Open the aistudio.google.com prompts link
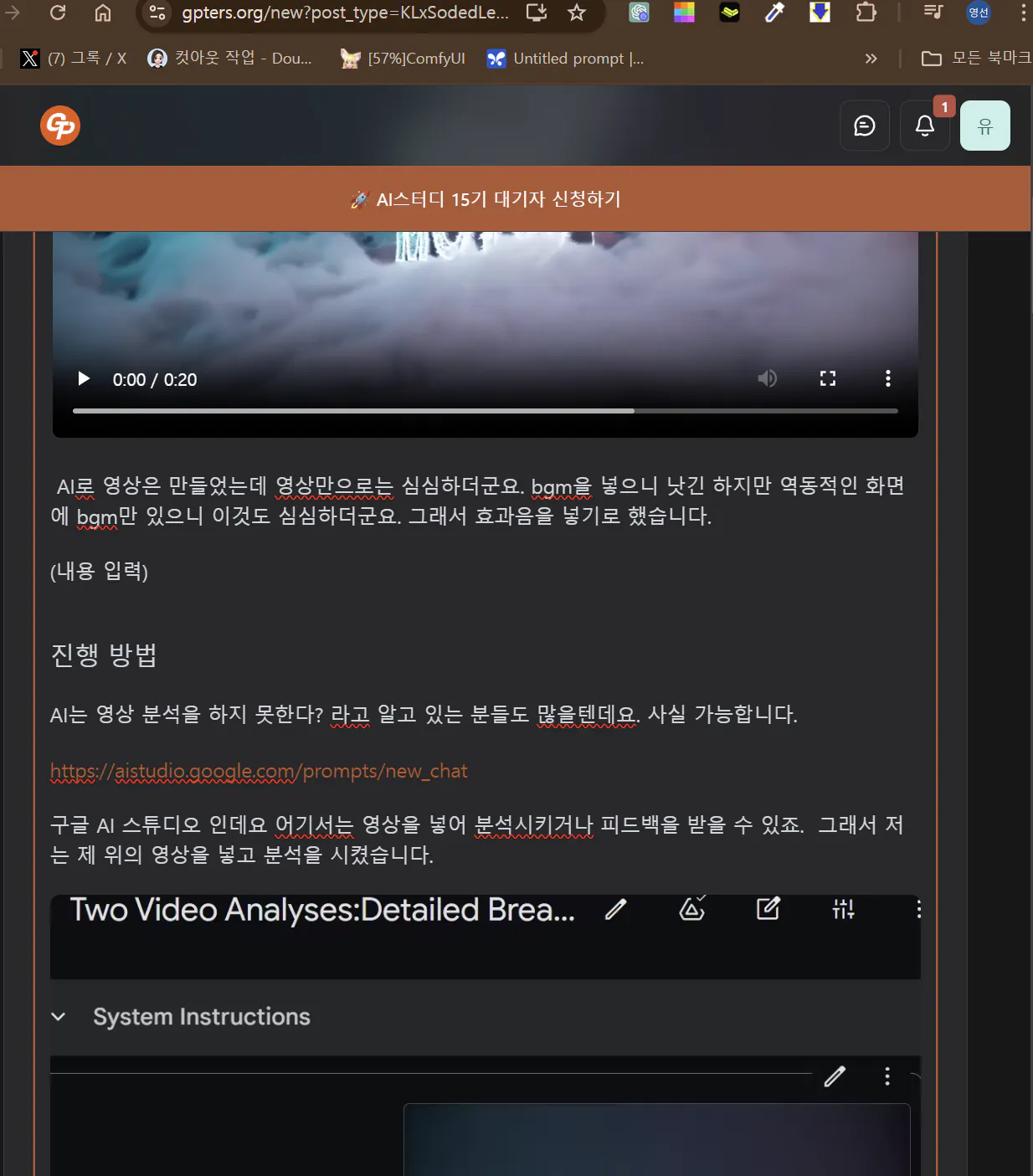The height and width of the screenshot is (1176, 1033). pyautogui.click(x=258, y=770)
